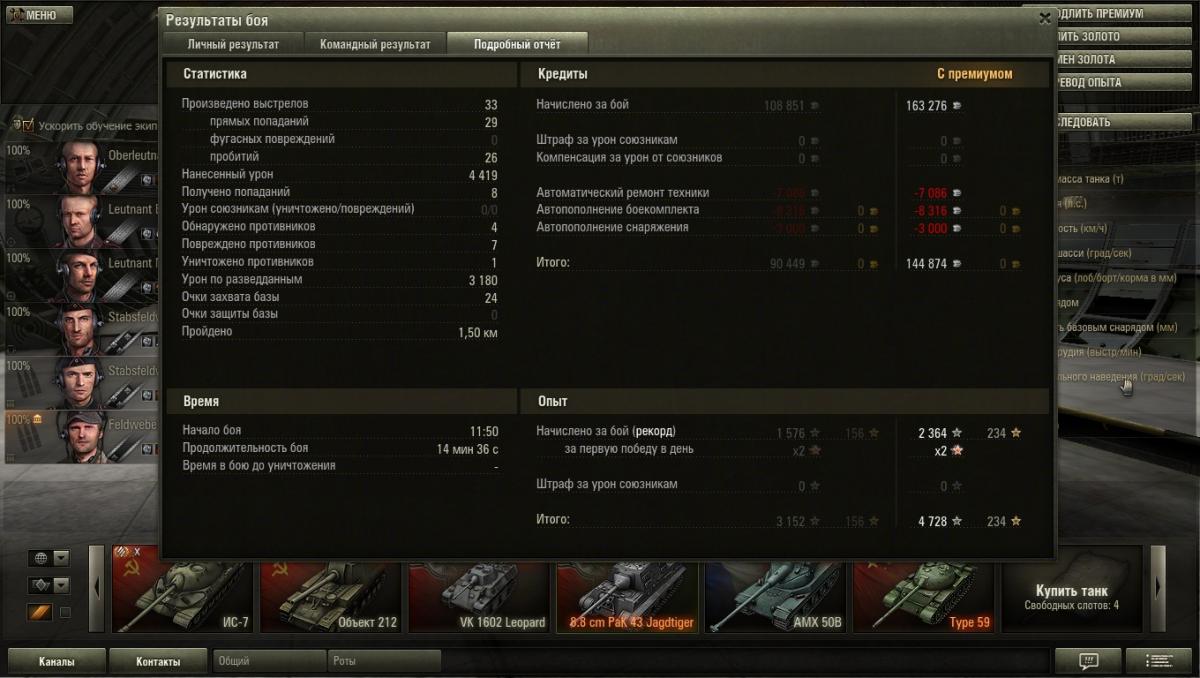
Task: Click the credits icon beside 163 276
Action: coord(957,106)
